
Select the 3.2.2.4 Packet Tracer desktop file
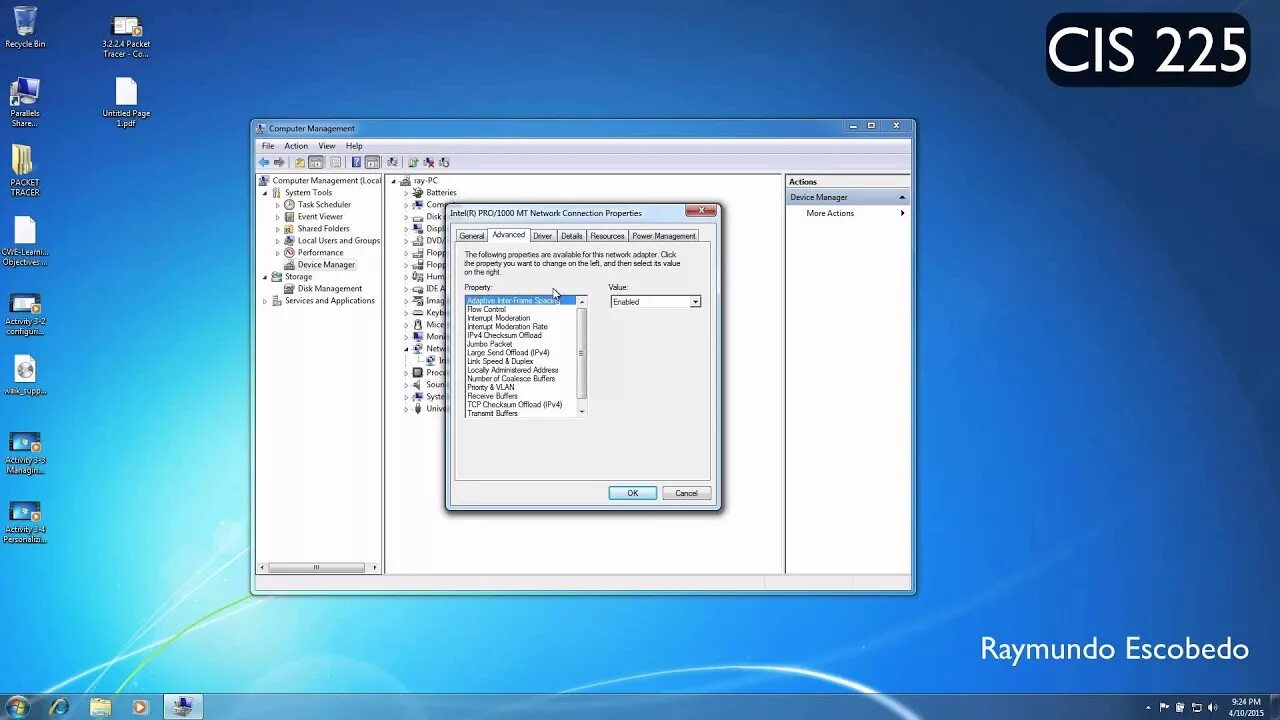pos(126,36)
